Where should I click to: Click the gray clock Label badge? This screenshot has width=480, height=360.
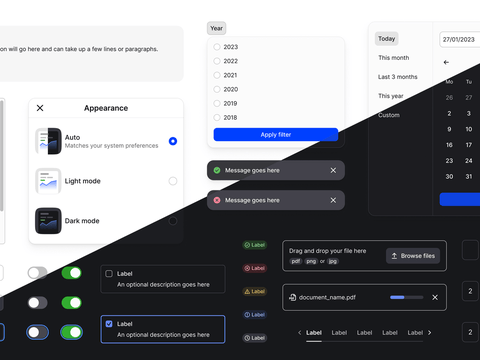coord(255,338)
